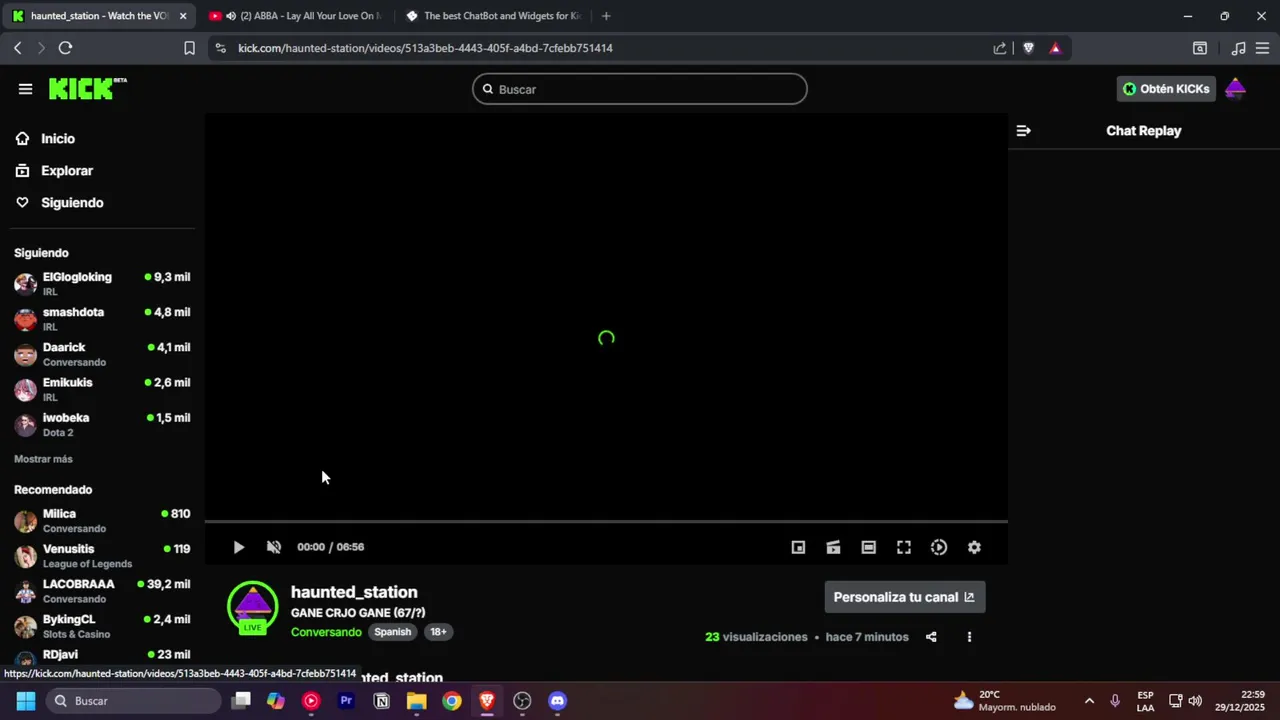Open BykingCL Slots & Casino channel
The width and height of the screenshot is (1280, 720).
coord(102,626)
